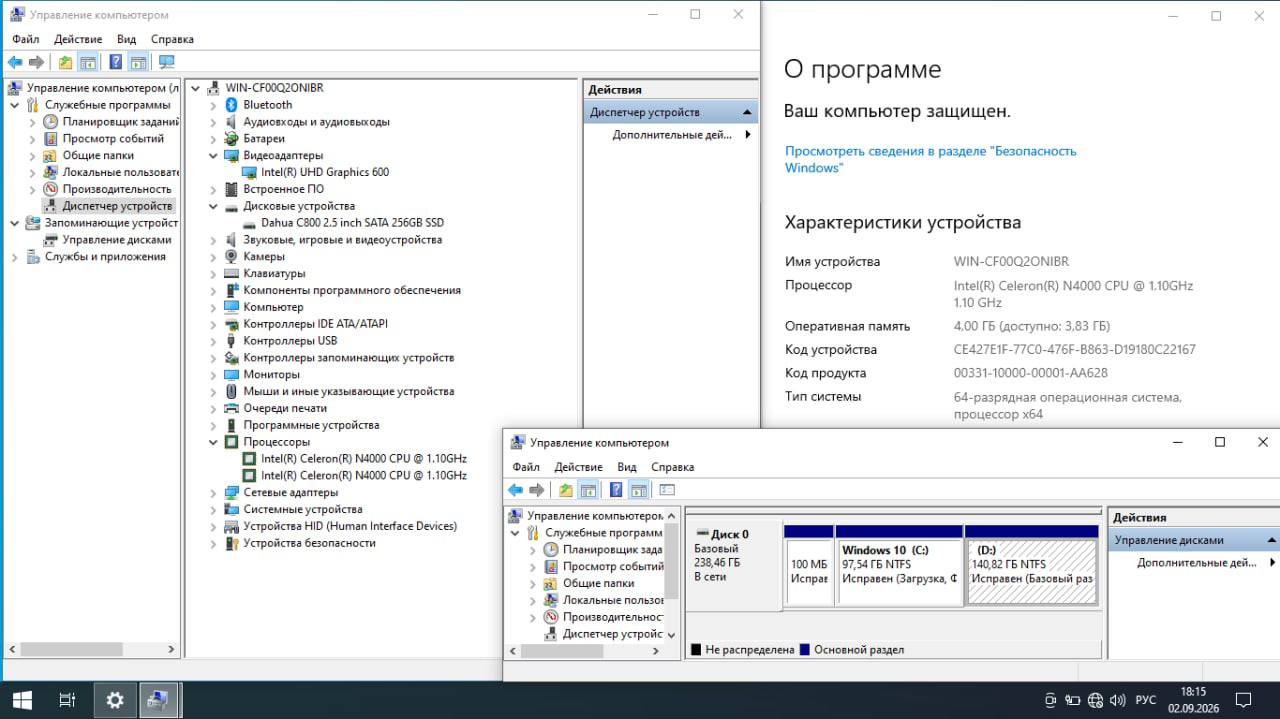The image size is (1280, 719).
Task: Click blue Help icon in Disk Management window toolbar
Action: coord(616,490)
